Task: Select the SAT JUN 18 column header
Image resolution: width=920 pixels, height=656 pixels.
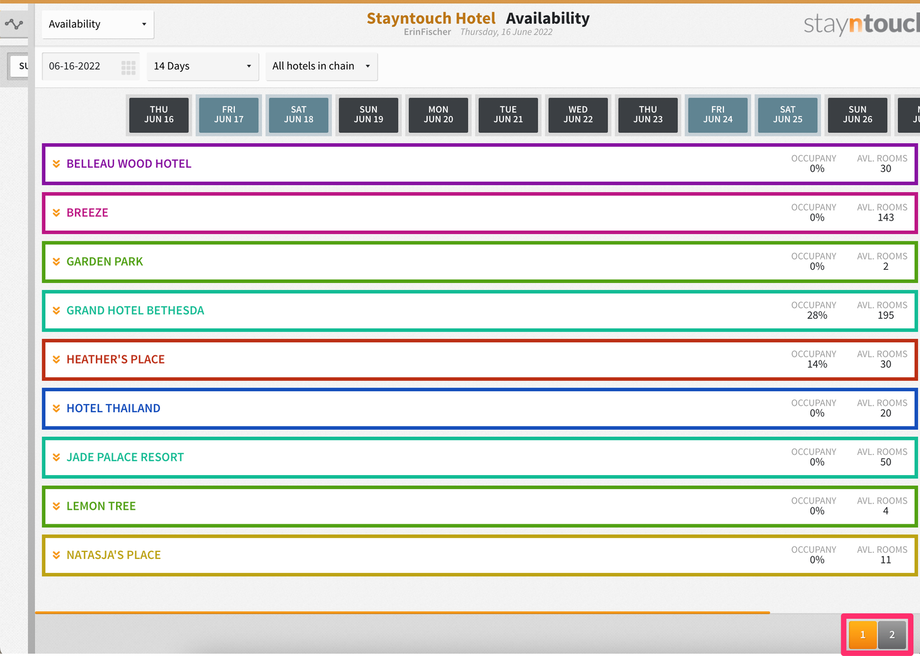Action: [299, 115]
